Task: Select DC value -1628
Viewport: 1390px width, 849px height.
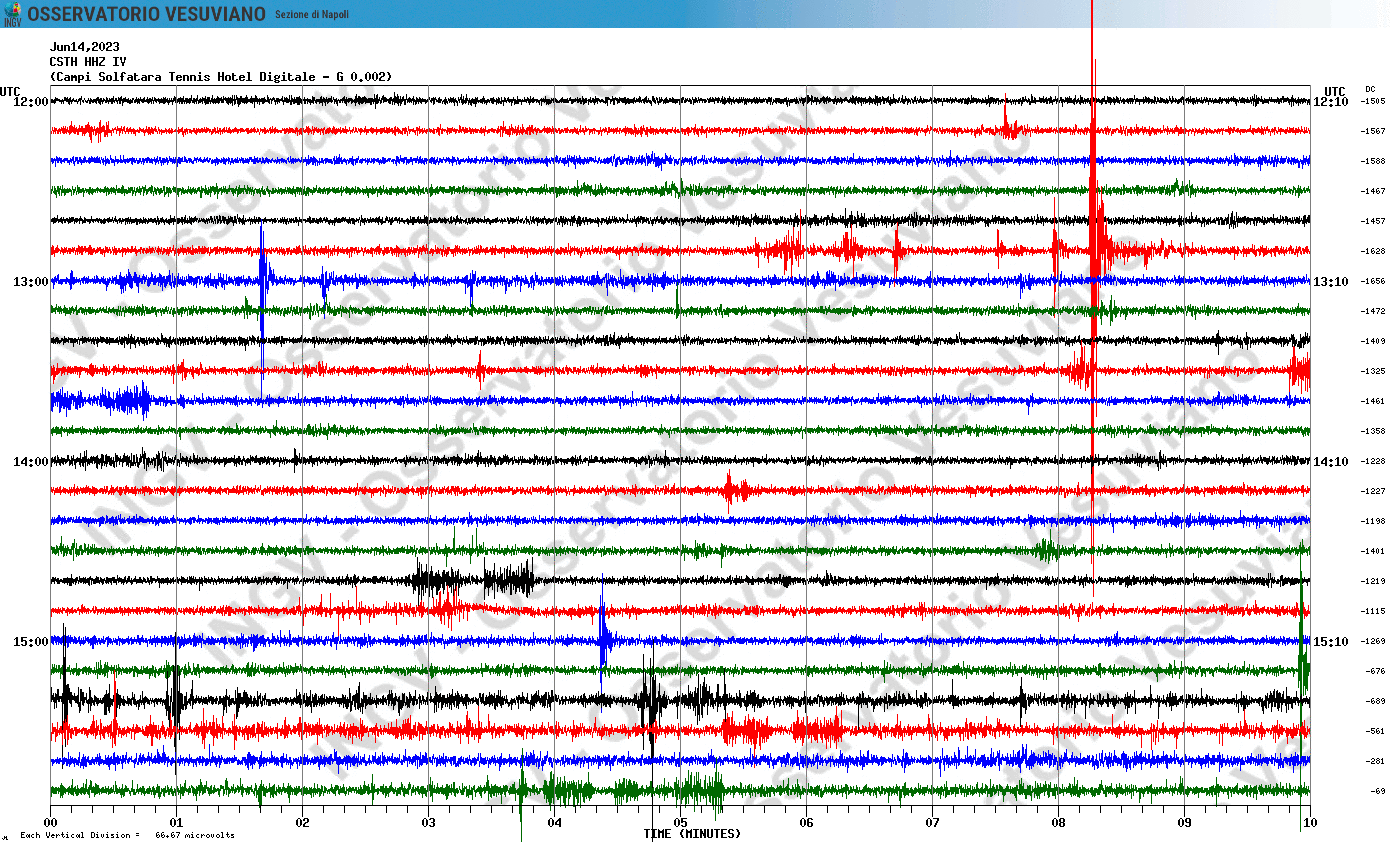Action: pyautogui.click(x=1372, y=251)
